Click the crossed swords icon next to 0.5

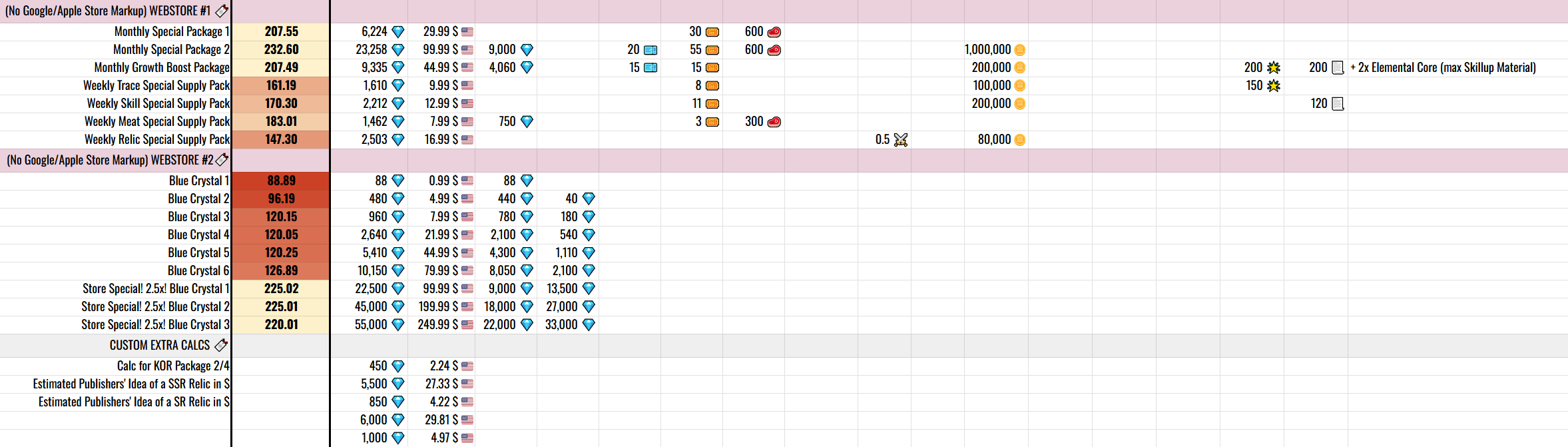901,140
